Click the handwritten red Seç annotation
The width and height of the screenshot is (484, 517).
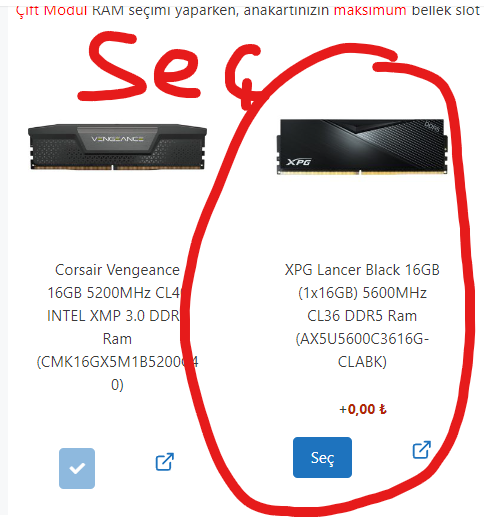[x=170, y=70]
